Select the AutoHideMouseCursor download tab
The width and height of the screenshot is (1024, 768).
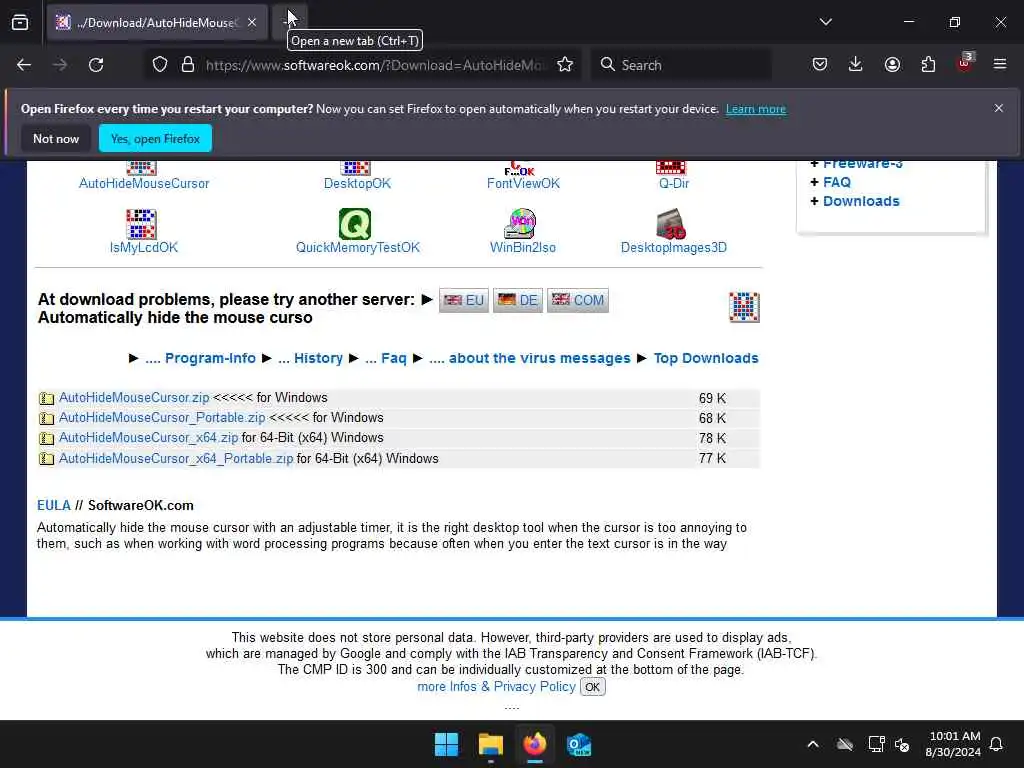pos(157,22)
